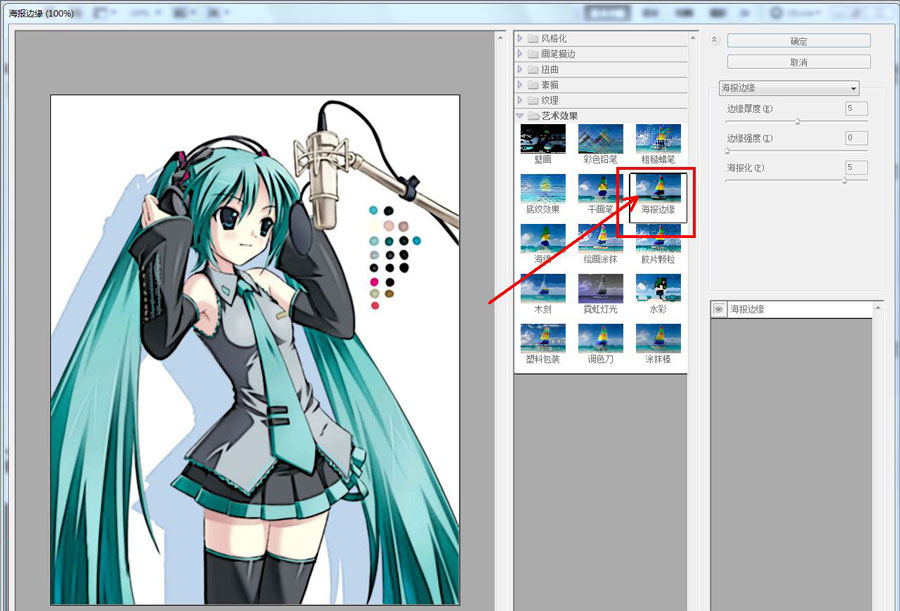
Task: Click the 确定 button
Action: click(798, 41)
